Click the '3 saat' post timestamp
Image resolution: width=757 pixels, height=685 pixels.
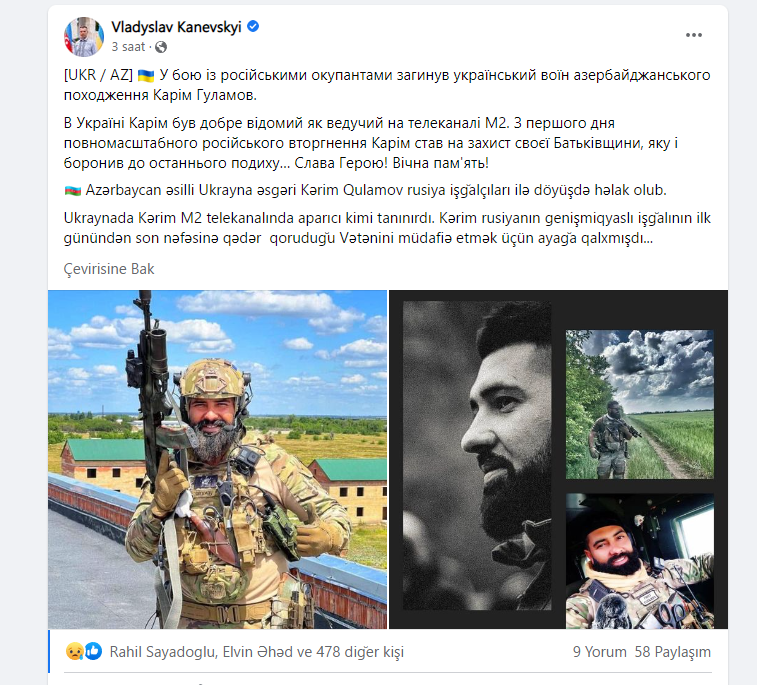tap(128, 47)
